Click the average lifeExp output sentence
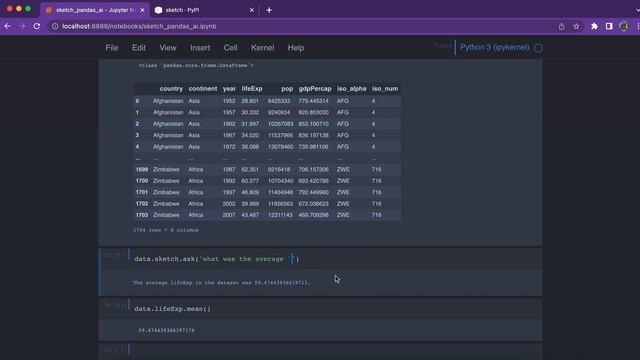This screenshot has width=640, height=360. (222, 282)
